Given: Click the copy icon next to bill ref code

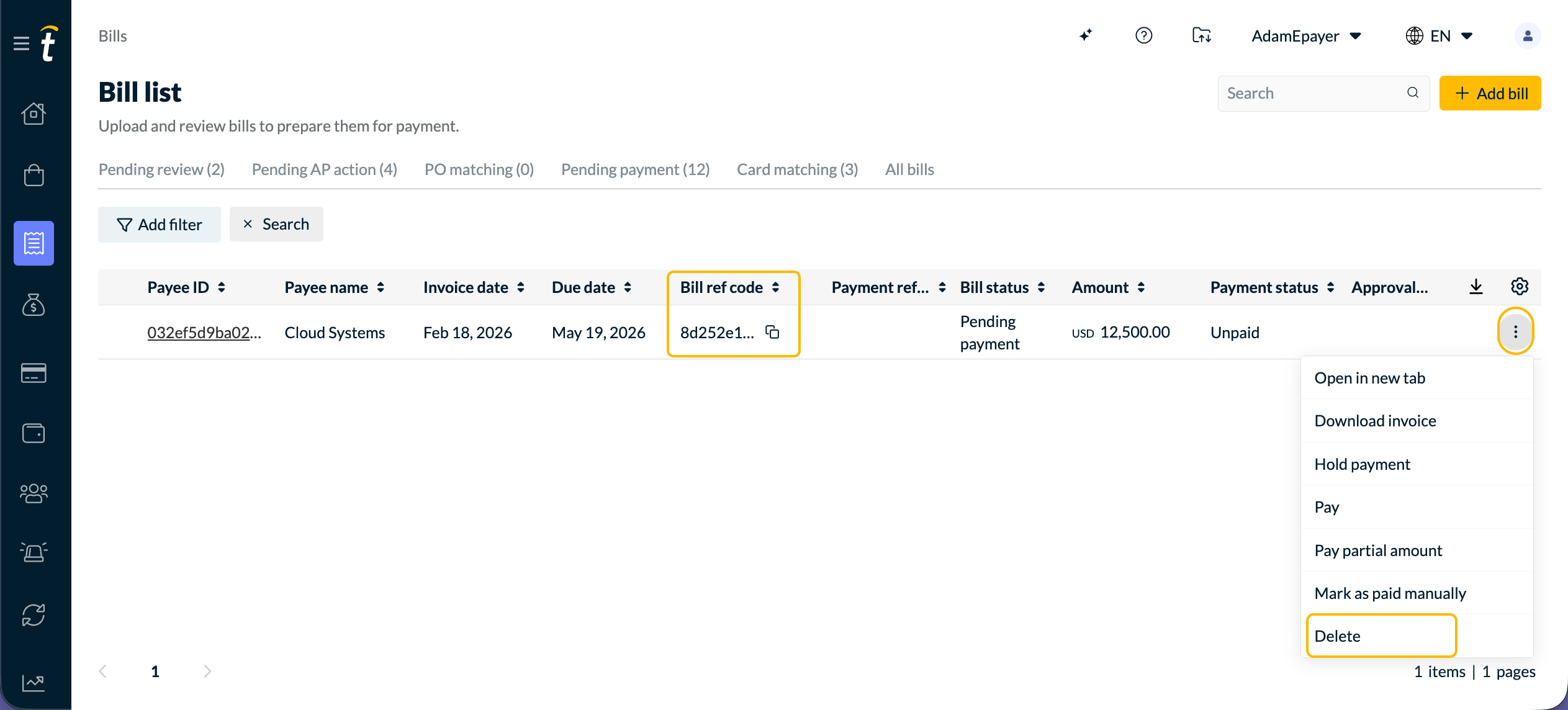Looking at the screenshot, I should coord(772,332).
